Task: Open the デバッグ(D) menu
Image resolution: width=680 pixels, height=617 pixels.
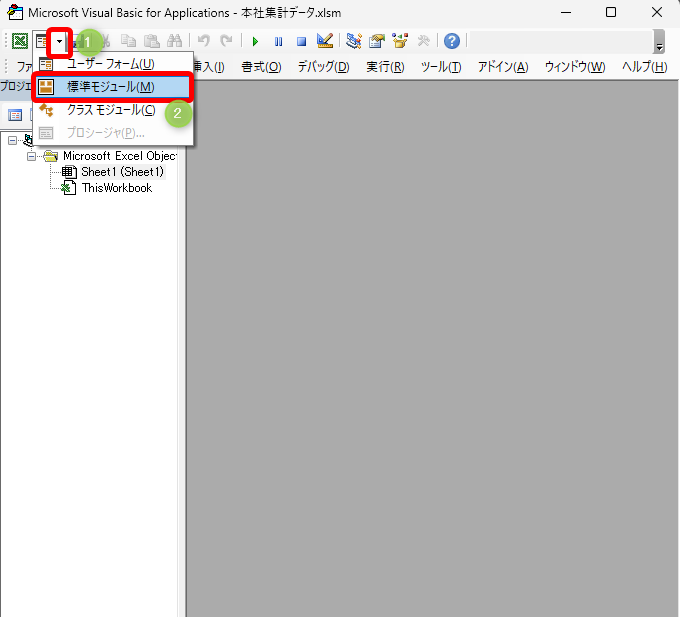Action: (x=323, y=67)
